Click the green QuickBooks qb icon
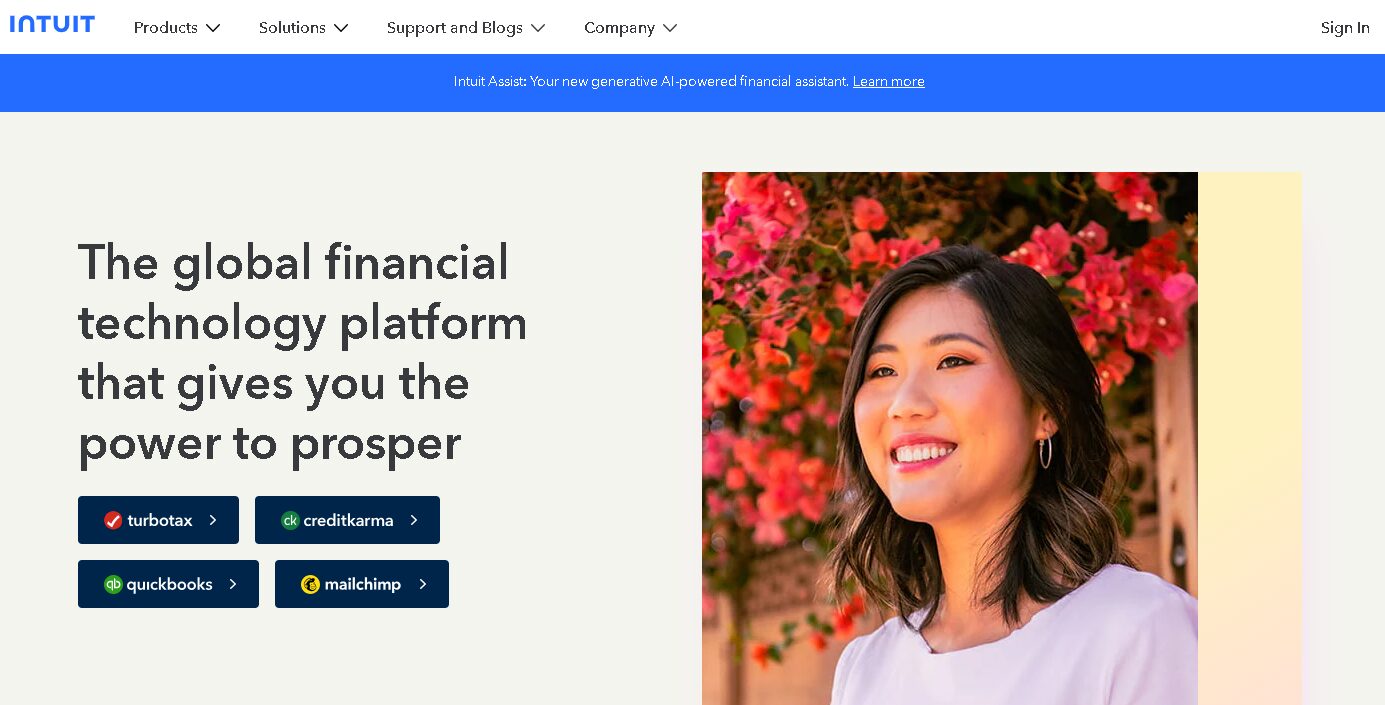The image size is (1385, 705). click(x=113, y=584)
